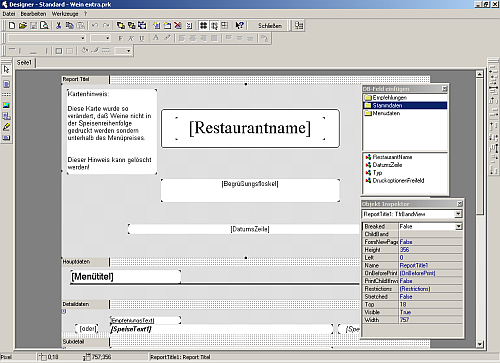Save the report with the diskette icon
500x363 pixels.
pyautogui.click(x=33, y=25)
